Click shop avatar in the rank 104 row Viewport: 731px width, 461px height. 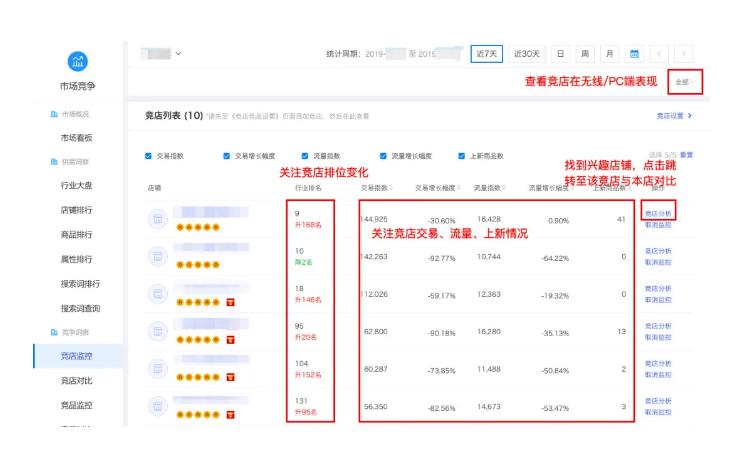(x=158, y=369)
